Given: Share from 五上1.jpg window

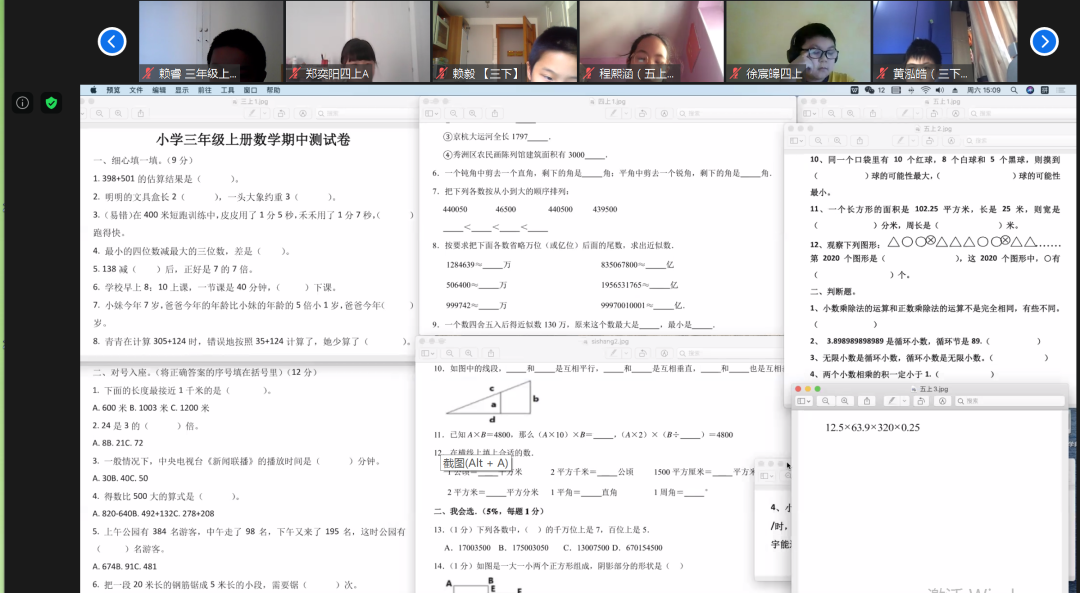Looking at the screenshot, I should pos(873,113).
